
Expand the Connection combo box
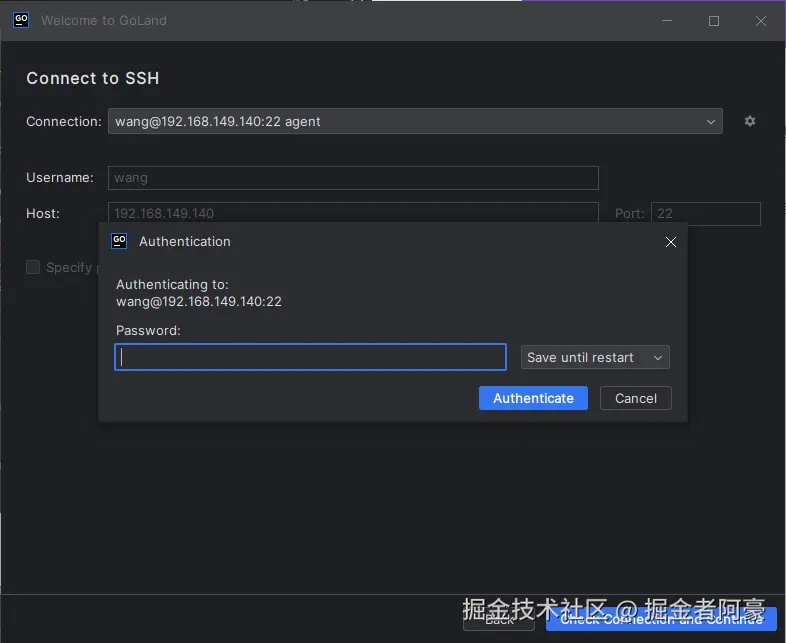pos(415,121)
